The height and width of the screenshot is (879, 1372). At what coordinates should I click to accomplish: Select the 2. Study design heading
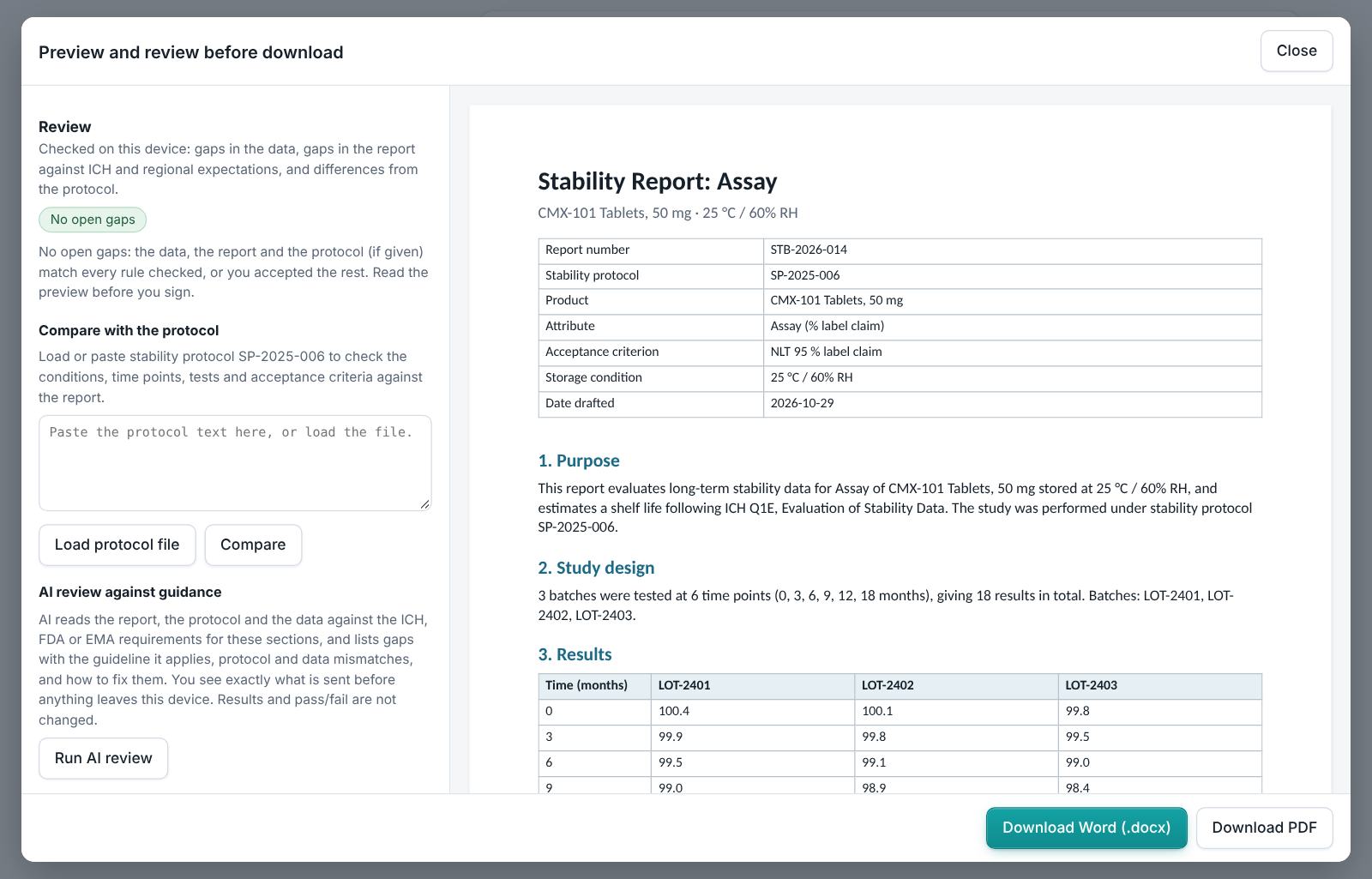[x=596, y=568]
